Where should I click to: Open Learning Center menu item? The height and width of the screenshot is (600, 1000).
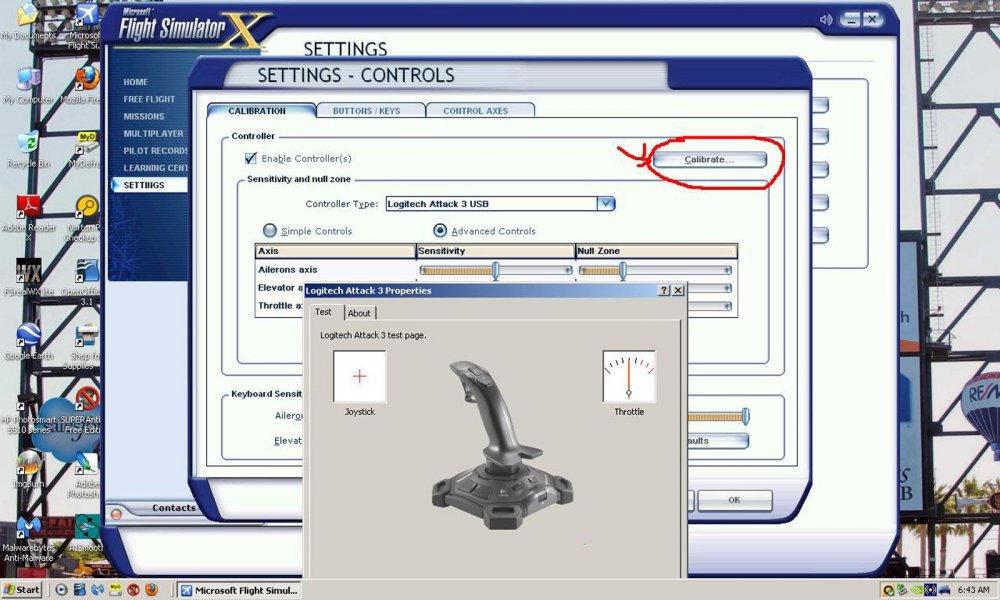click(156, 168)
